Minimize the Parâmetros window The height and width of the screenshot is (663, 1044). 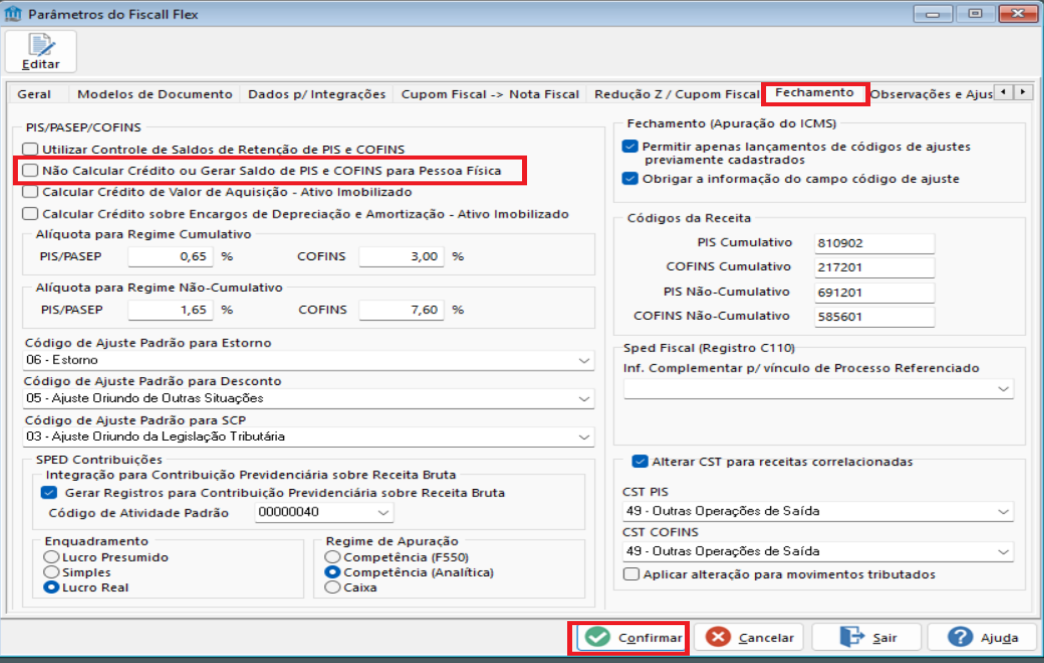(933, 13)
